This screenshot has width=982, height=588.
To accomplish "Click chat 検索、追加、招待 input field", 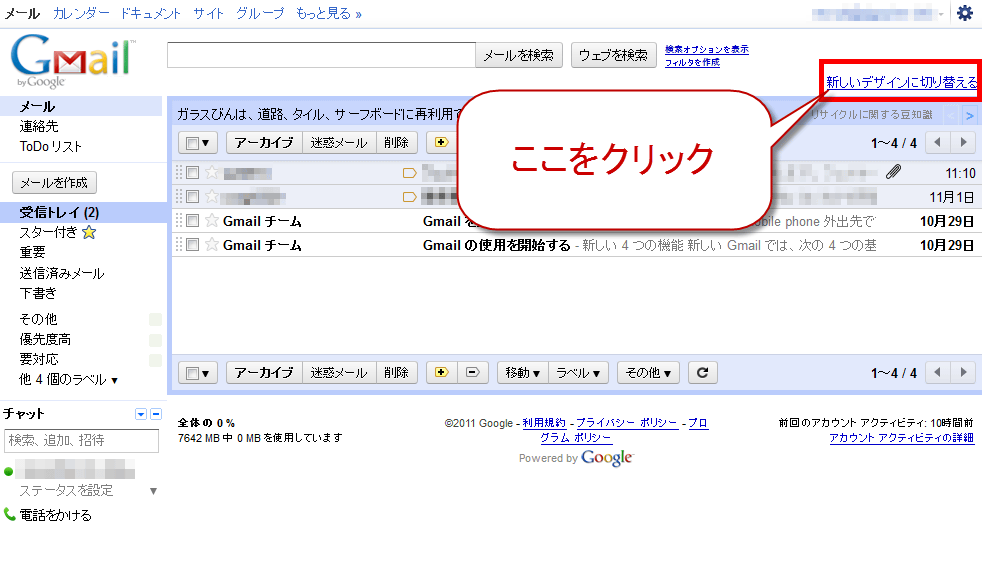I will [81, 440].
